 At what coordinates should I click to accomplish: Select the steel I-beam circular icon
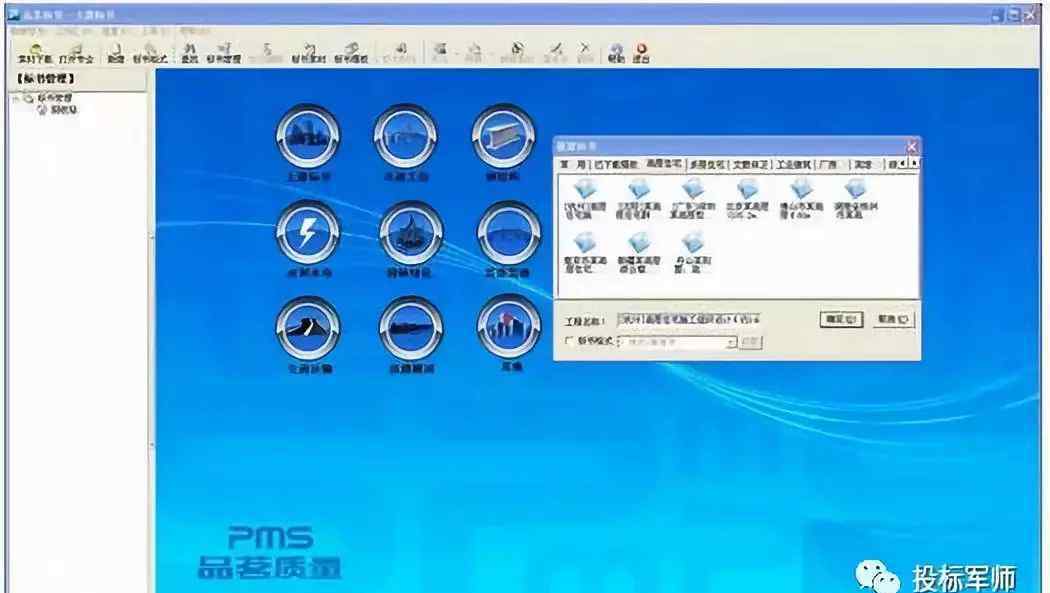504,137
